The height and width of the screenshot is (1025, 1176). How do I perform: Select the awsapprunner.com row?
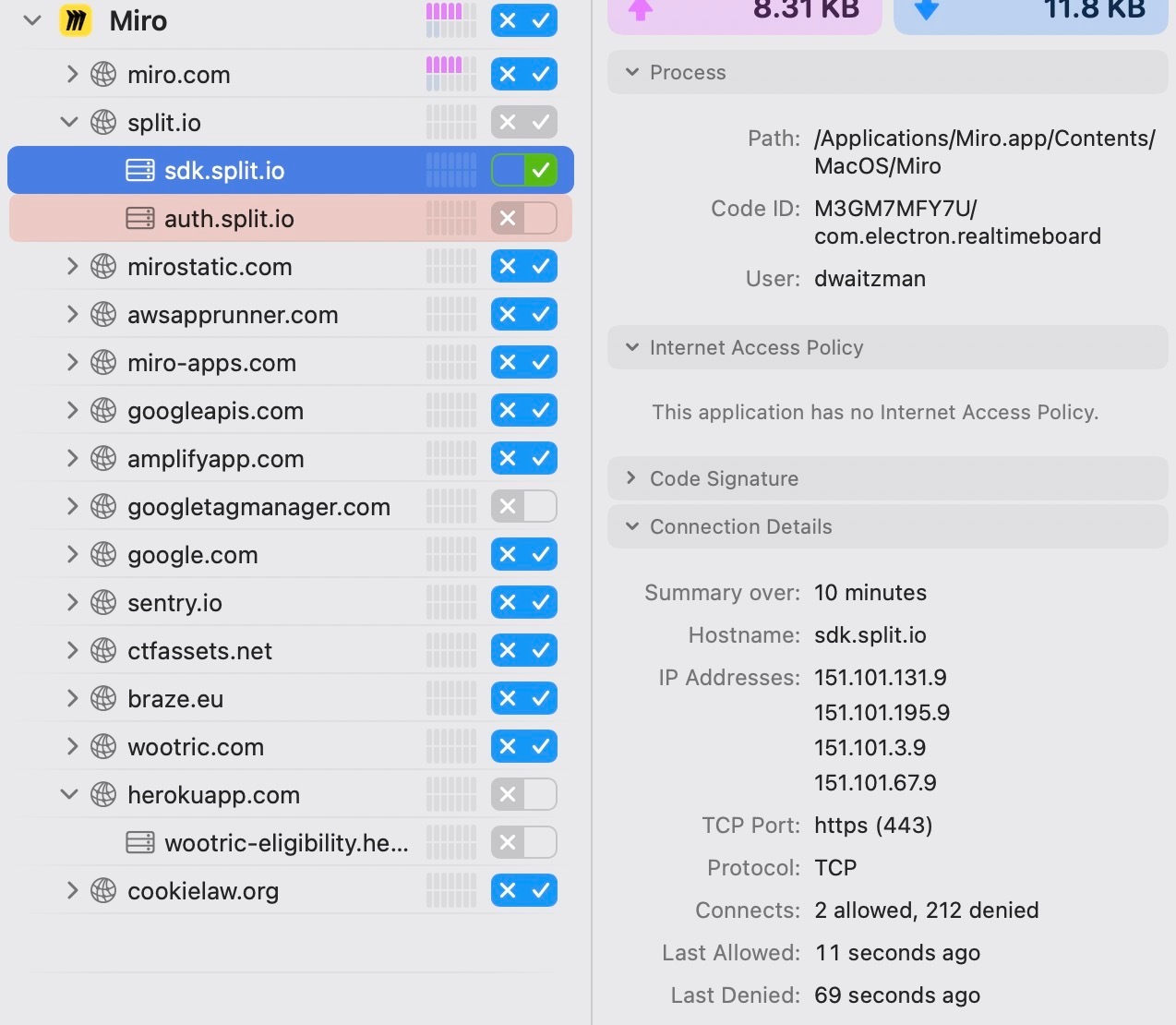[291, 314]
